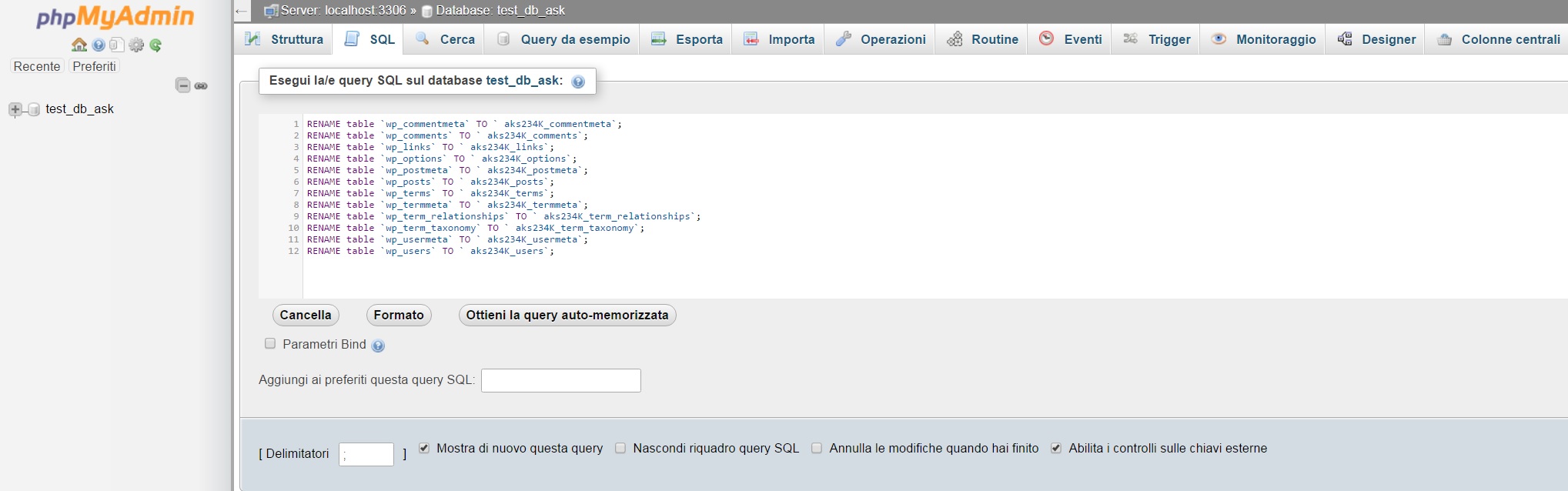Image resolution: width=1568 pixels, height=491 pixels.
Task: Follow the Server: localhost:3306 breadcrumb link
Action: (343, 11)
